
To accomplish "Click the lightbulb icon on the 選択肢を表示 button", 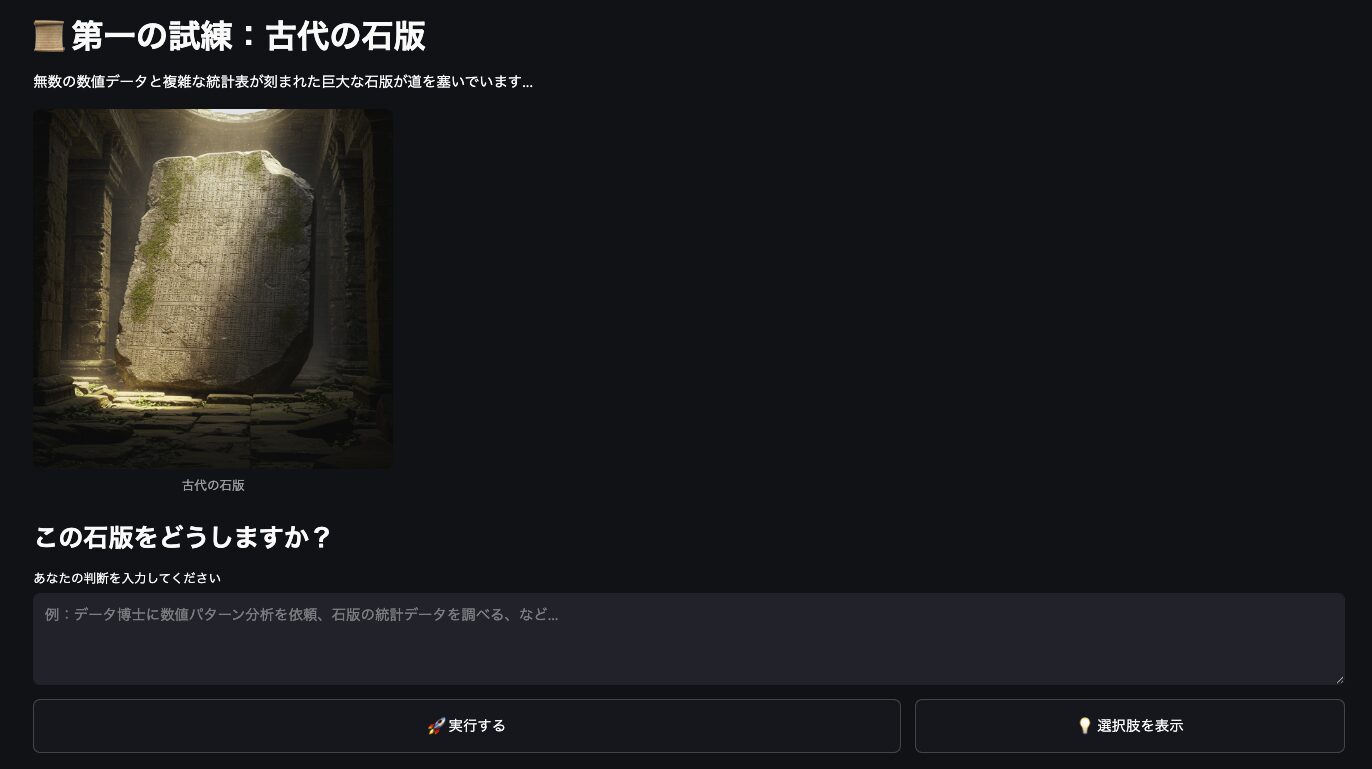I will click(1085, 726).
